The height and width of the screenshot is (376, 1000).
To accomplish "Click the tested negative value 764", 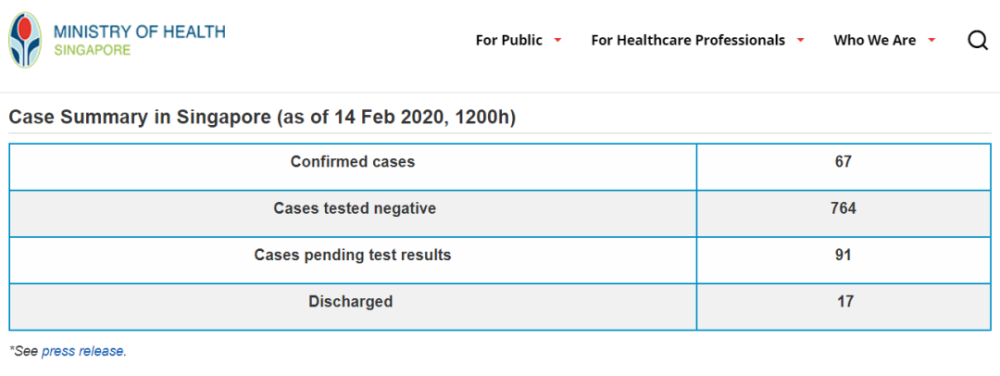I will [843, 208].
